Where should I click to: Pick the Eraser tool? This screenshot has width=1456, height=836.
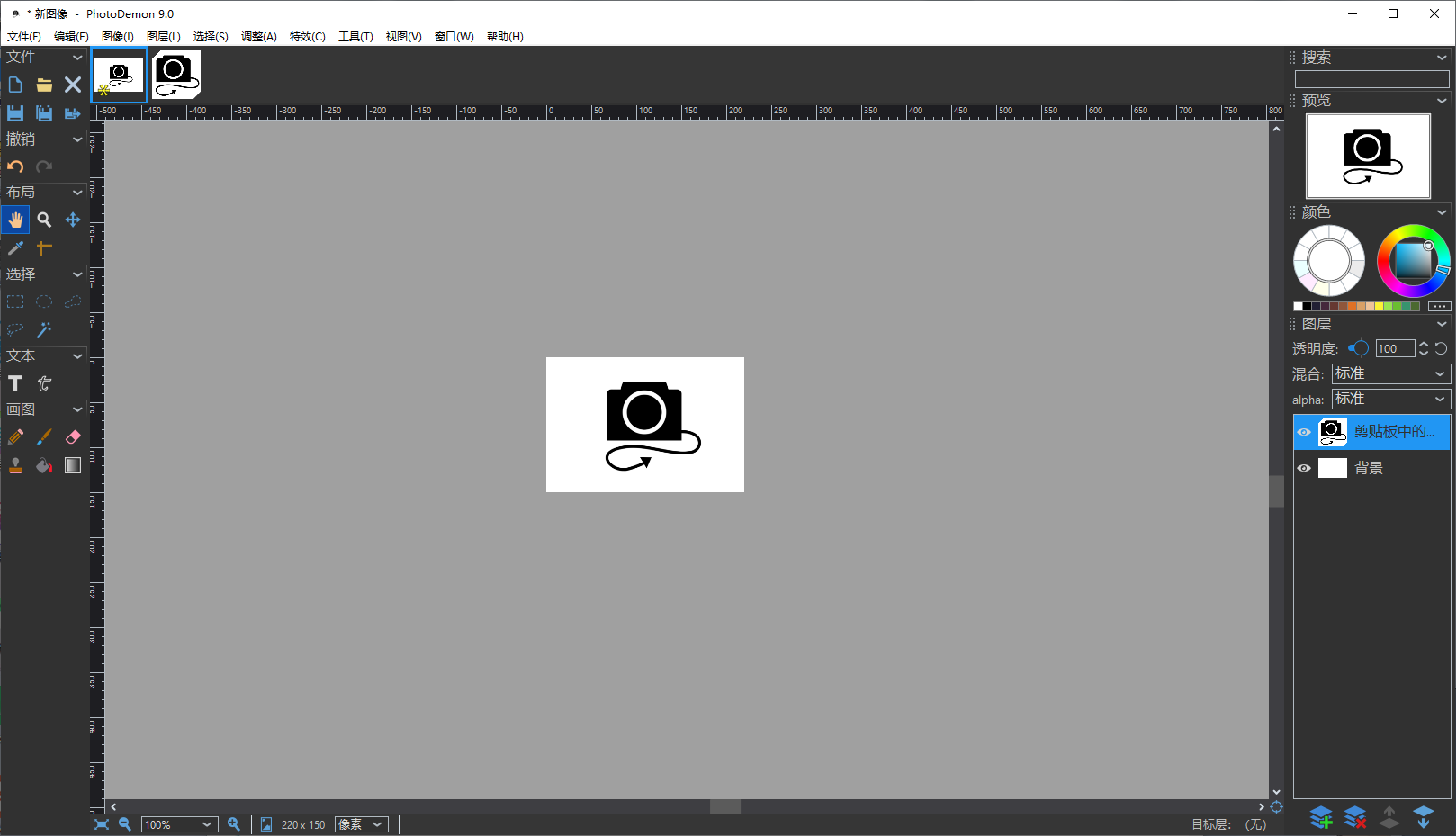(x=73, y=437)
